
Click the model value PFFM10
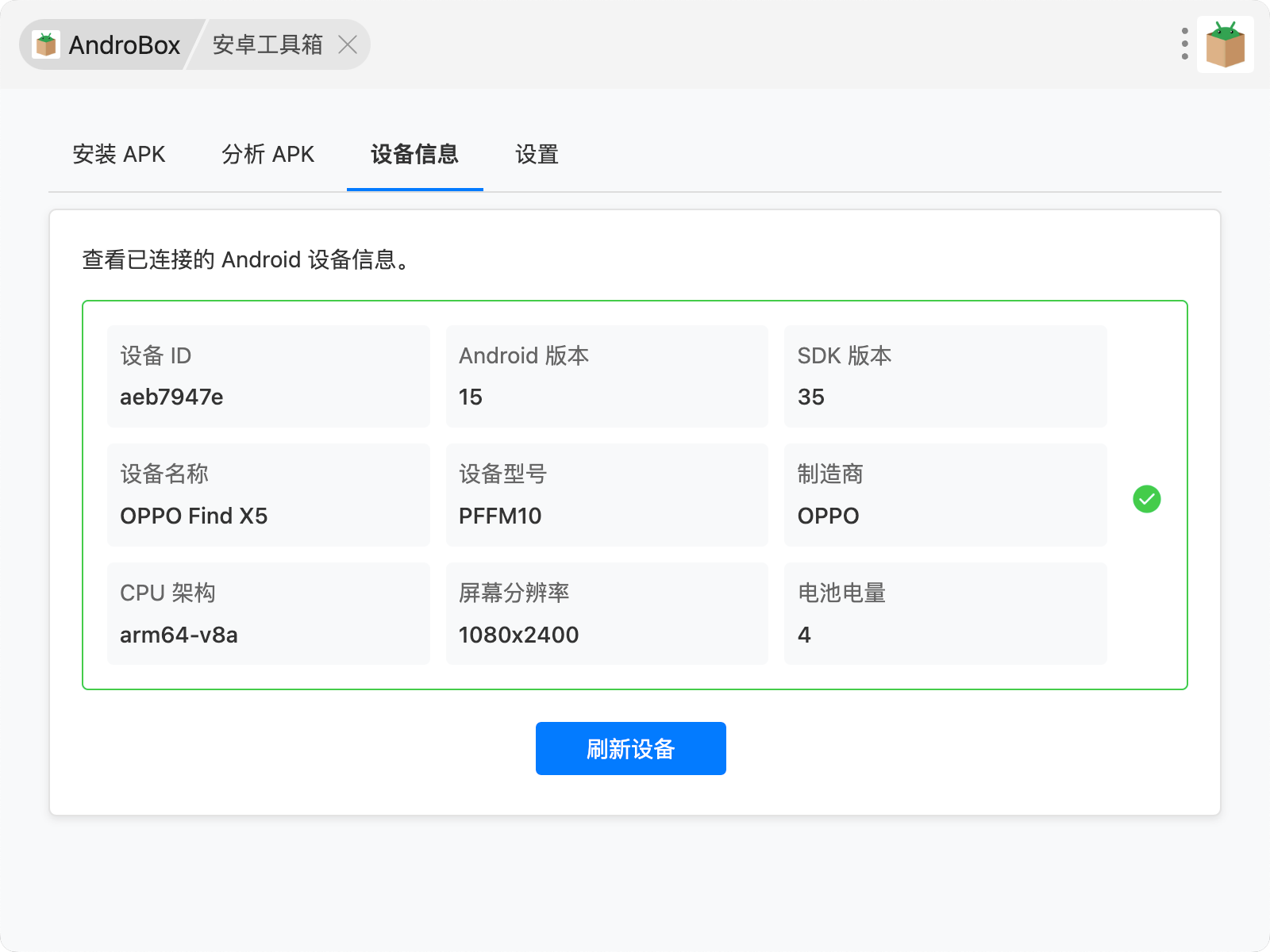(500, 516)
